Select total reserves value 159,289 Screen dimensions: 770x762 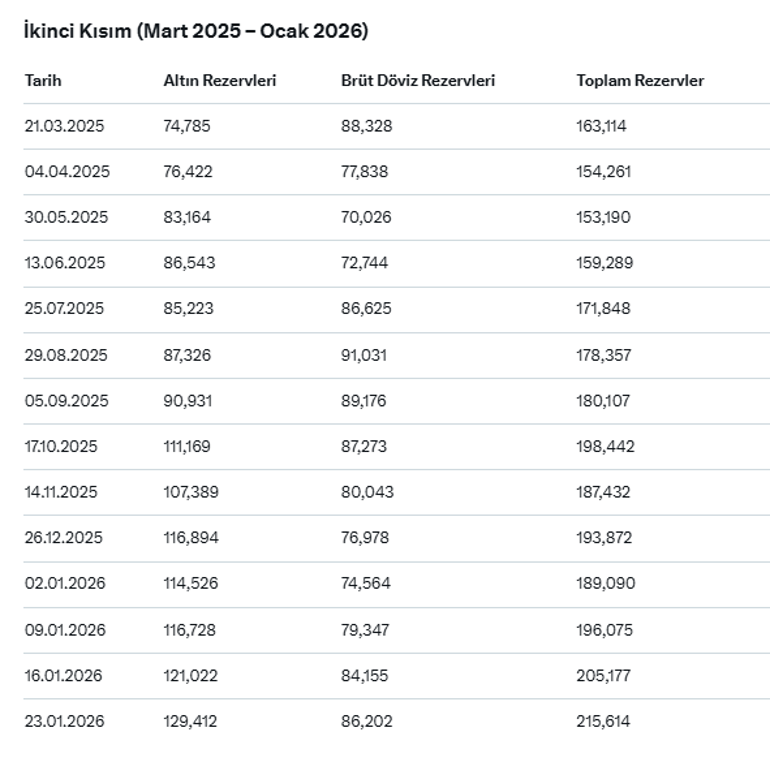point(604,263)
